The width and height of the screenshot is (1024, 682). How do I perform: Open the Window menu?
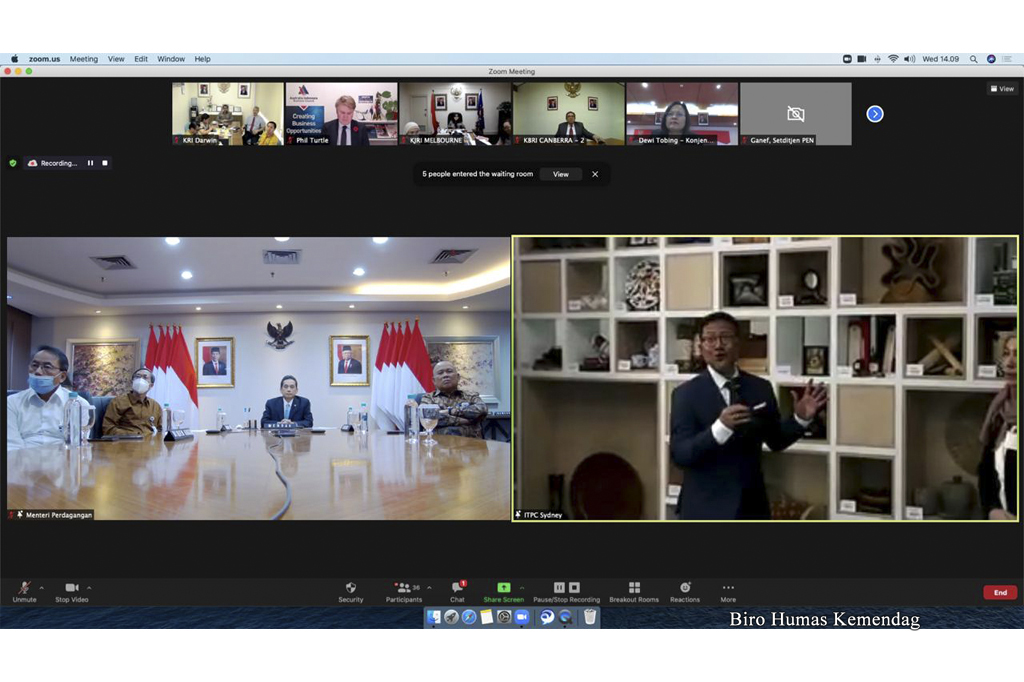pos(171,59)
